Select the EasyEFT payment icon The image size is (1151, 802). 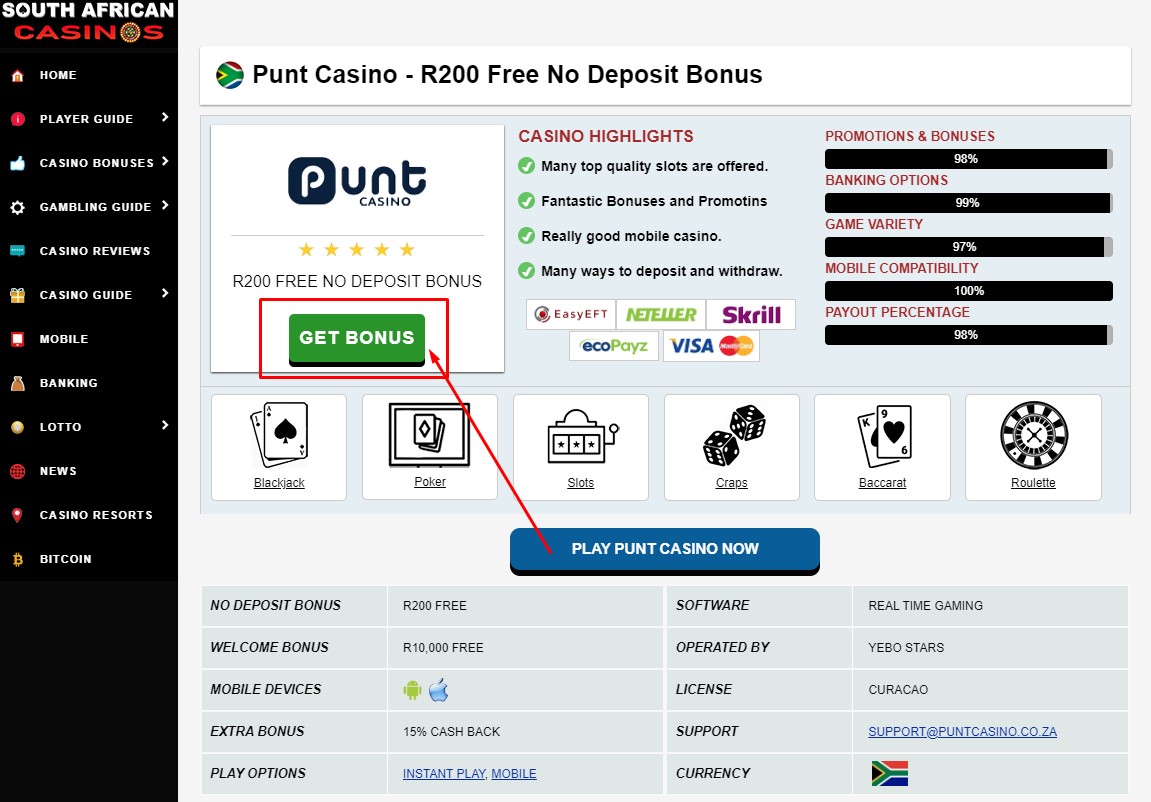(x=571, y=314)
